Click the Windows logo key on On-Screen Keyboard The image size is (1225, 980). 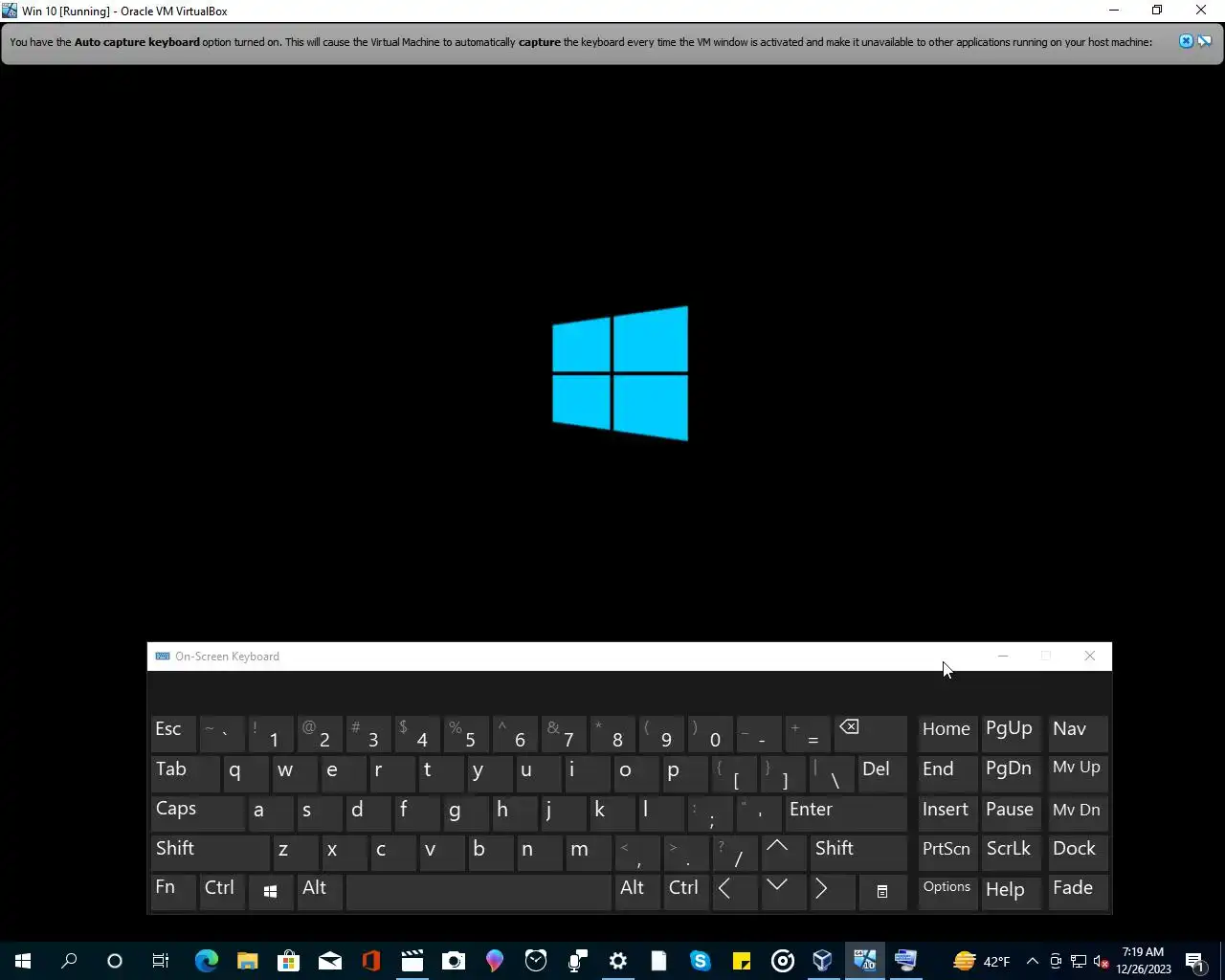coord(271,892)
